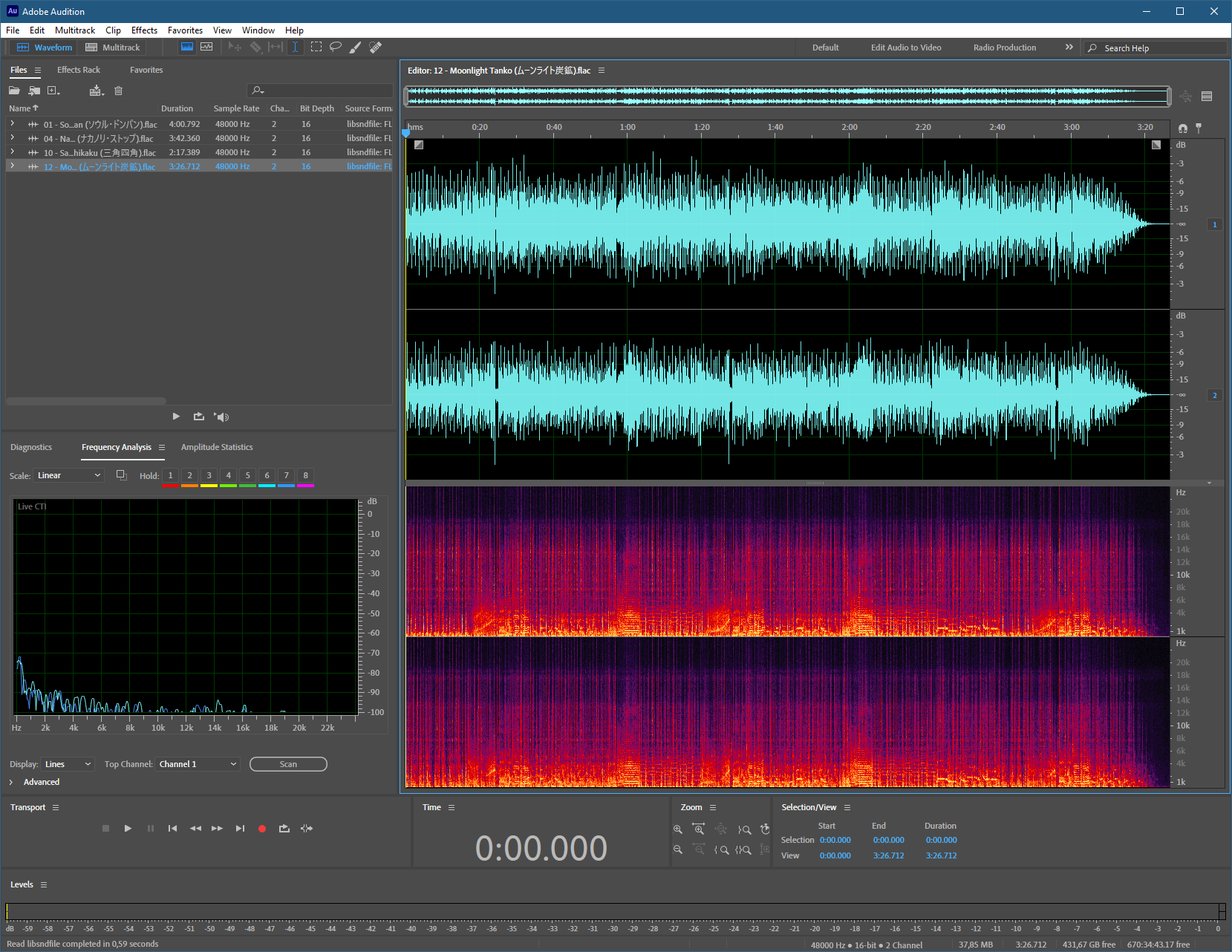1232x952 pixels.
Task: Click the Skip Selection transport icon
Action: coord(307,829)
